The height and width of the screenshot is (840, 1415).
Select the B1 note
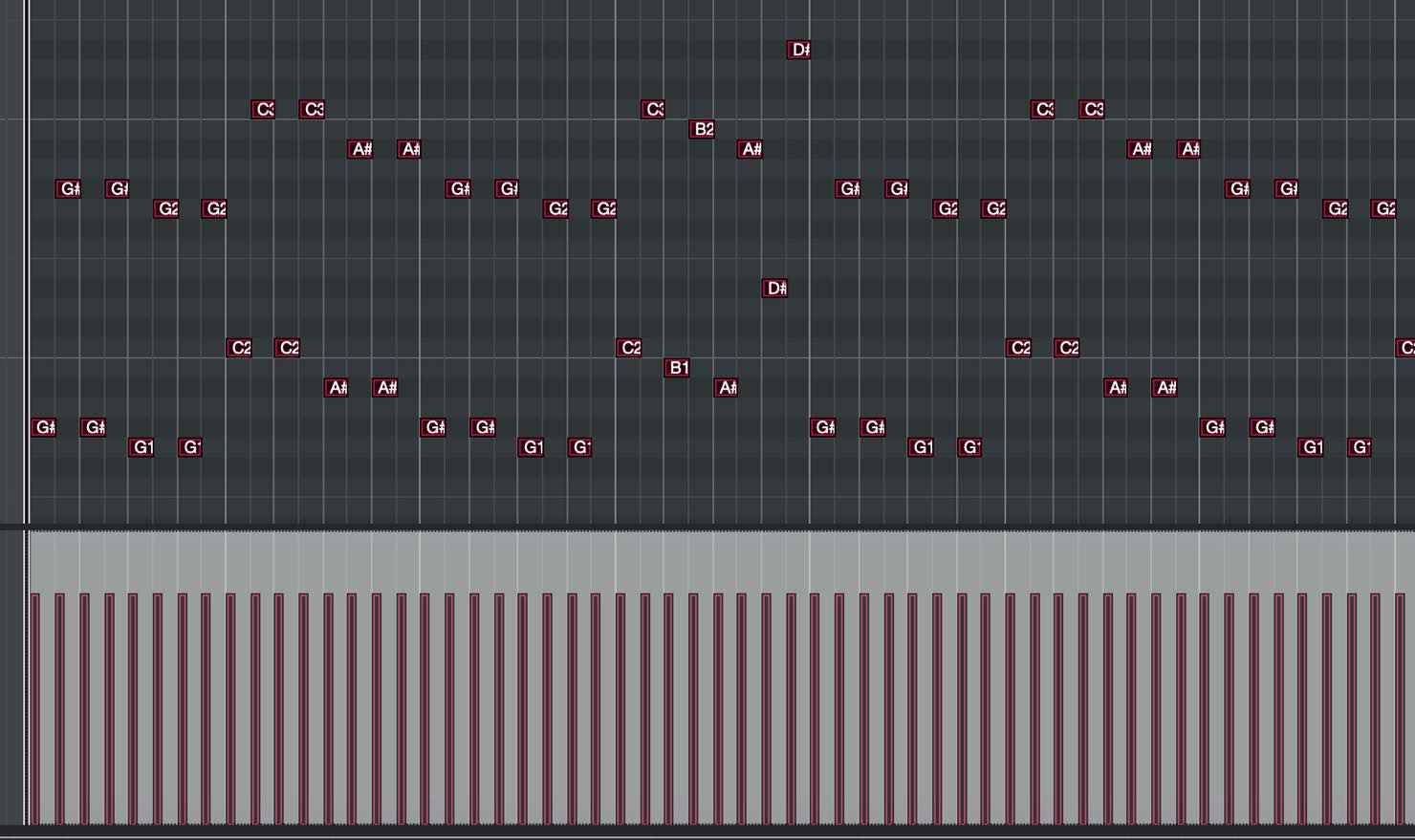[x=677, y=368]
